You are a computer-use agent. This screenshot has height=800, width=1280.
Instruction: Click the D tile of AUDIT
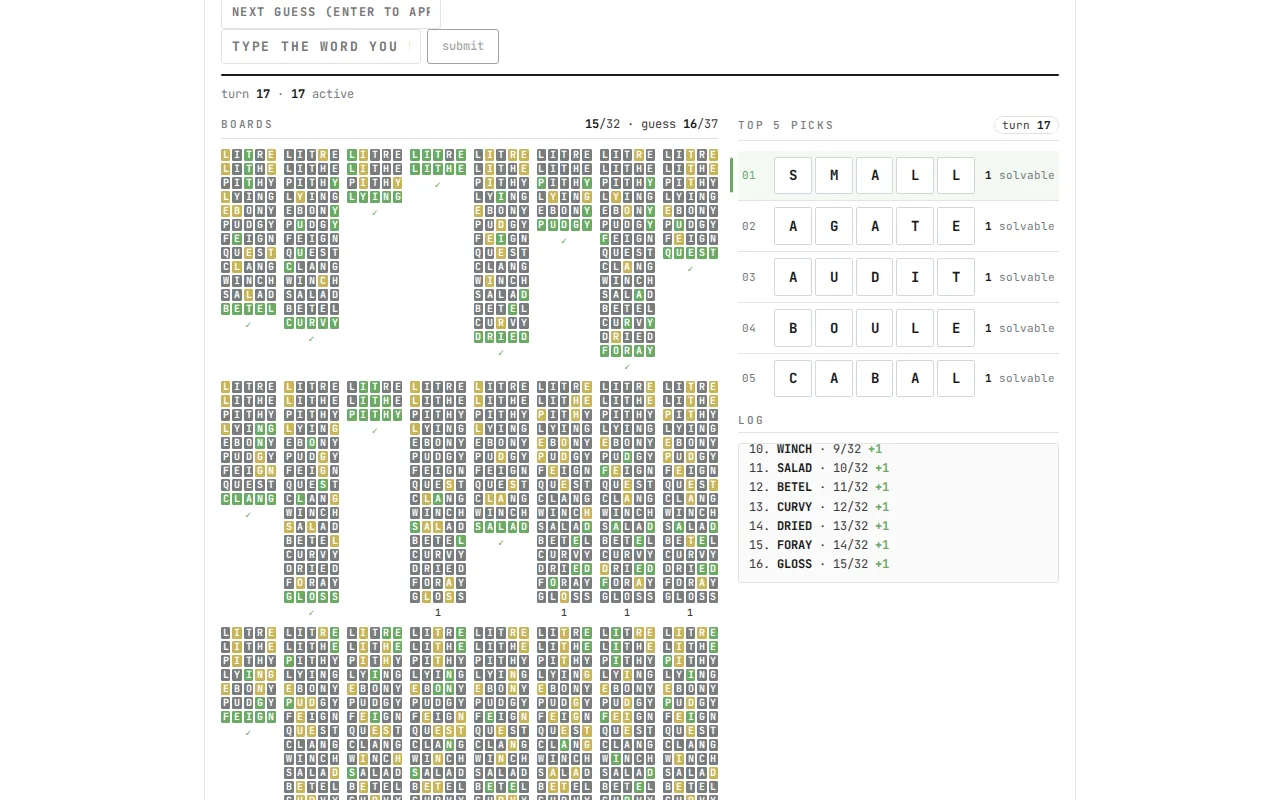point(875,277)
